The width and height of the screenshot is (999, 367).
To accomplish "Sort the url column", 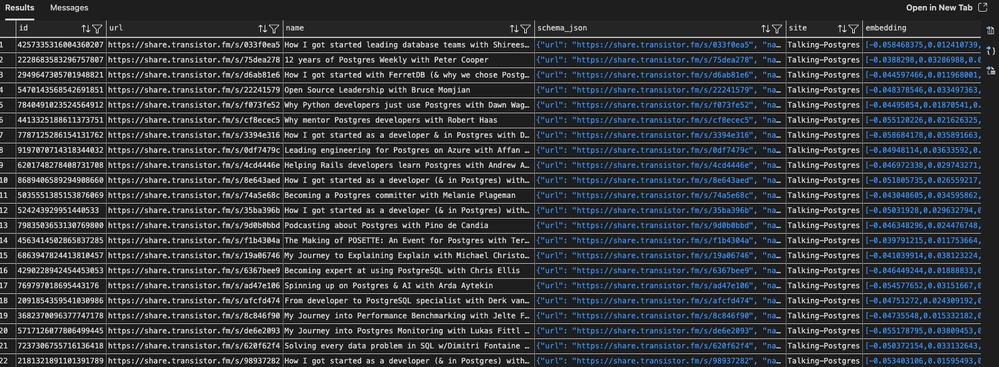I will pyautogui.click(x=262, y=29).
